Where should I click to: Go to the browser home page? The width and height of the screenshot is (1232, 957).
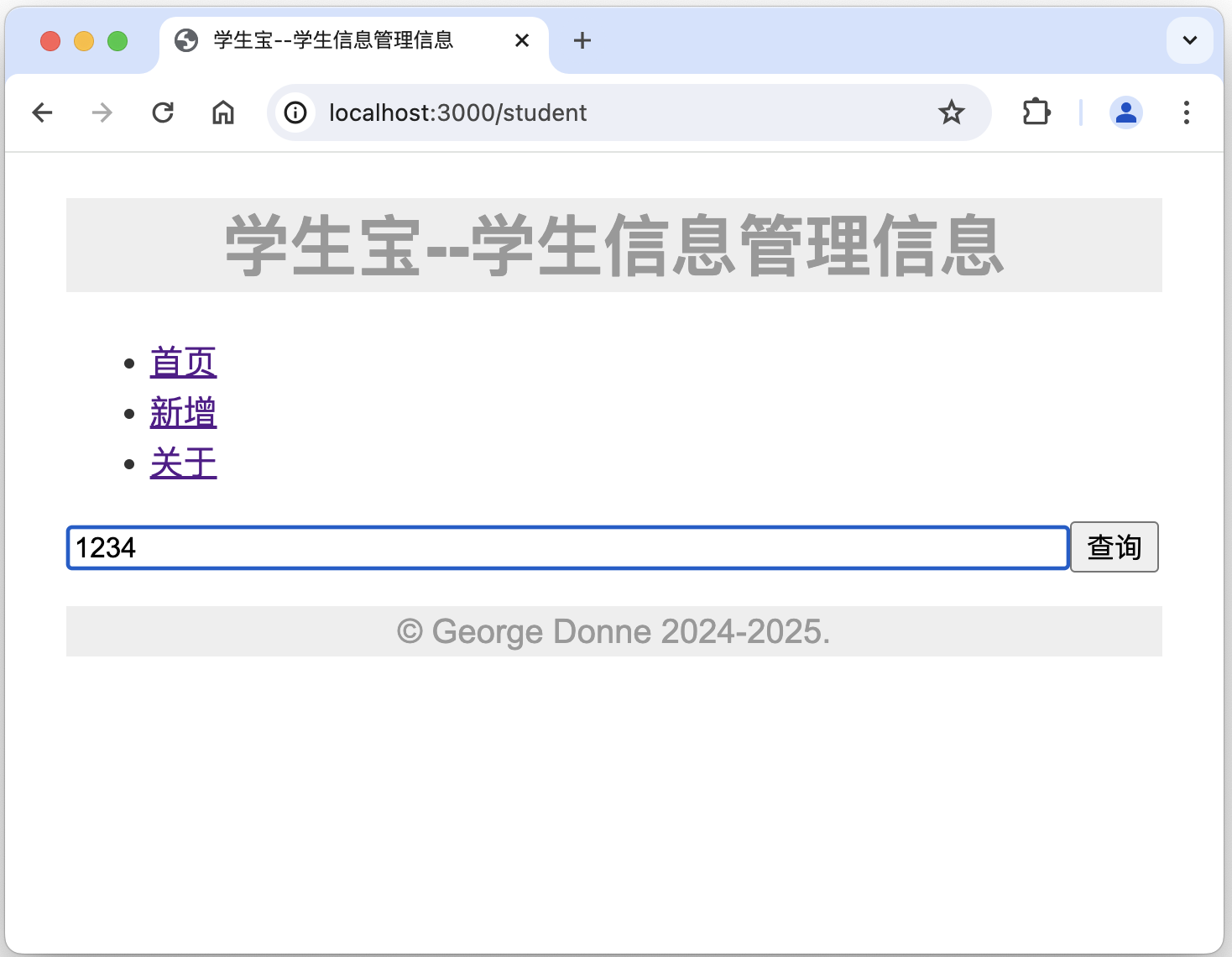coord(223,112)
